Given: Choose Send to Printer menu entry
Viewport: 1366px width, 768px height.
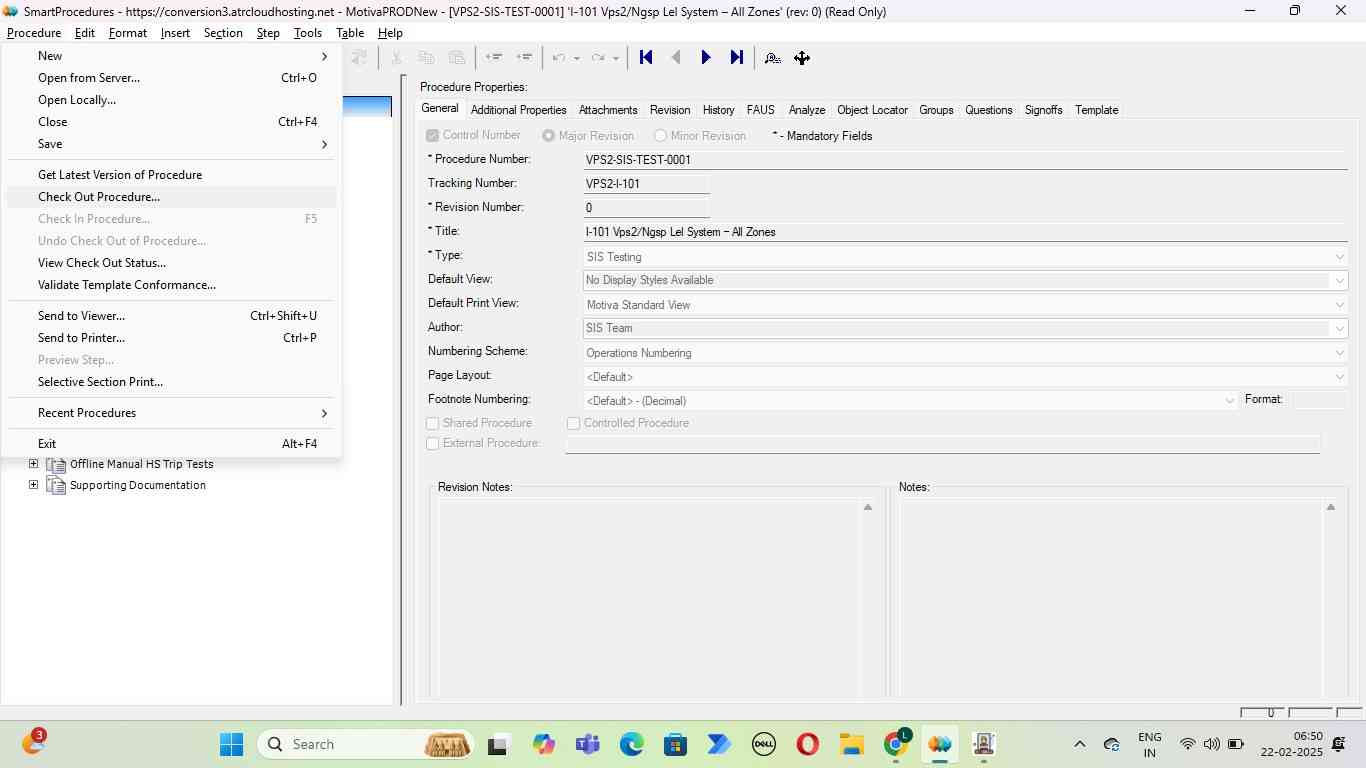Looking at the screenshot, I should [x=171, y=338].
